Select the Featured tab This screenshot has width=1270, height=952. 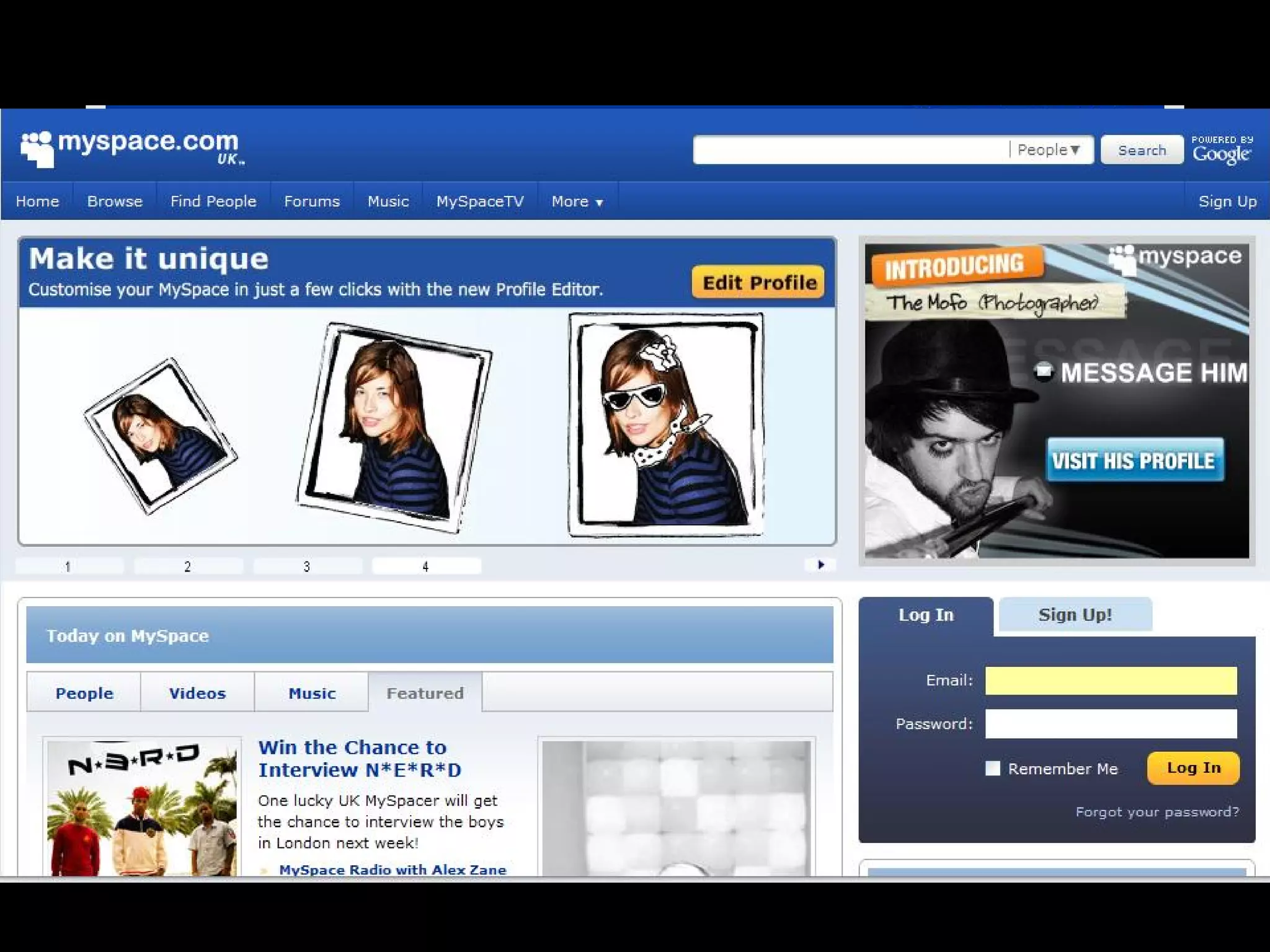425,692
